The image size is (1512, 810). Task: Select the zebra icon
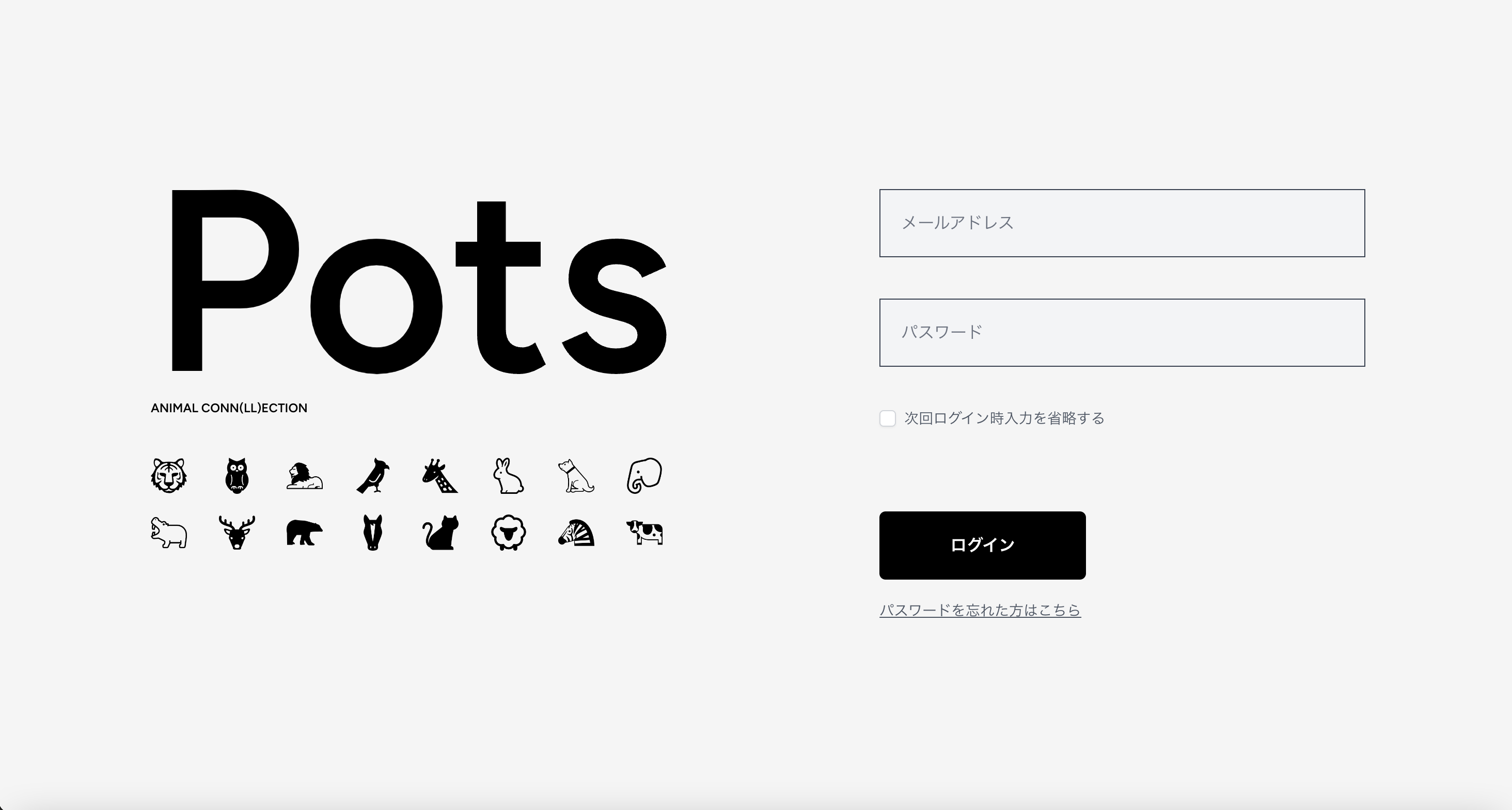(x=576, y=533)
